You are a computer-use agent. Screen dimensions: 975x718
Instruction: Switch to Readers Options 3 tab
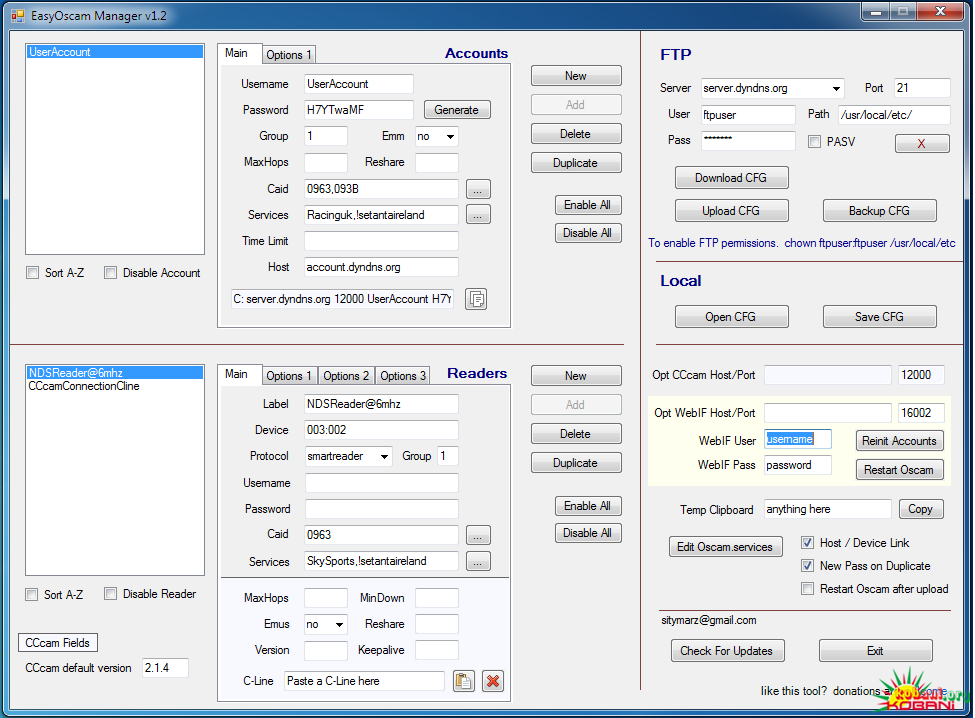[x=403, y=375]
